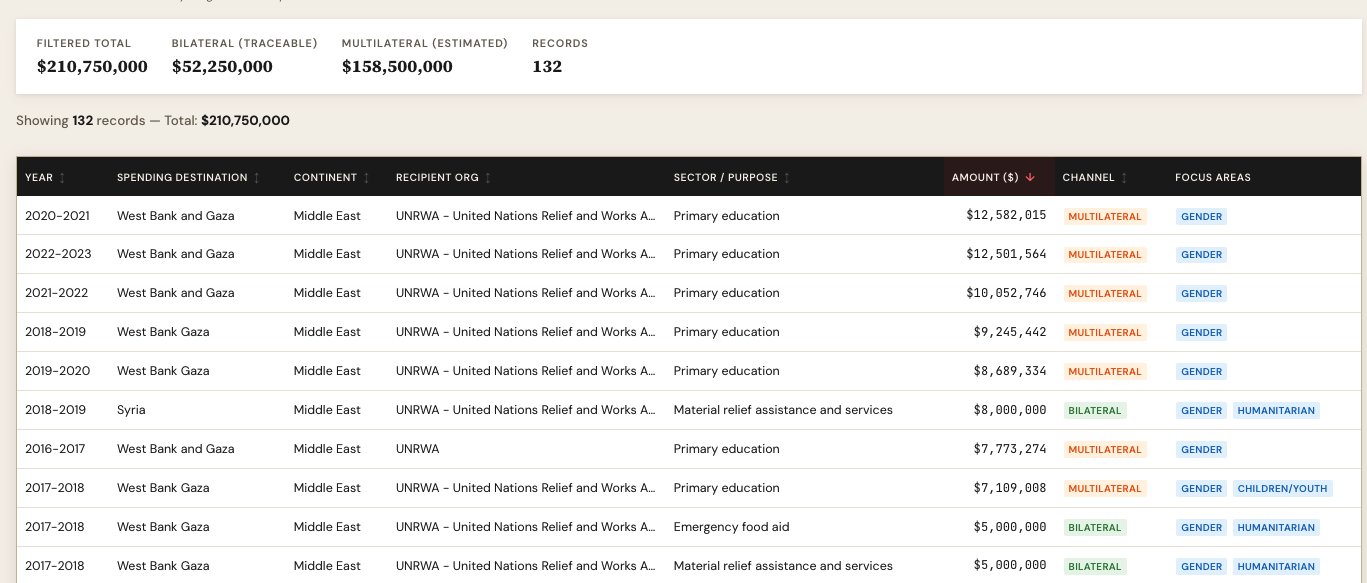Select the Focus Areas column header
Image resolution: width=1367 pixels, height=583 pixels.
(1212, 178)
